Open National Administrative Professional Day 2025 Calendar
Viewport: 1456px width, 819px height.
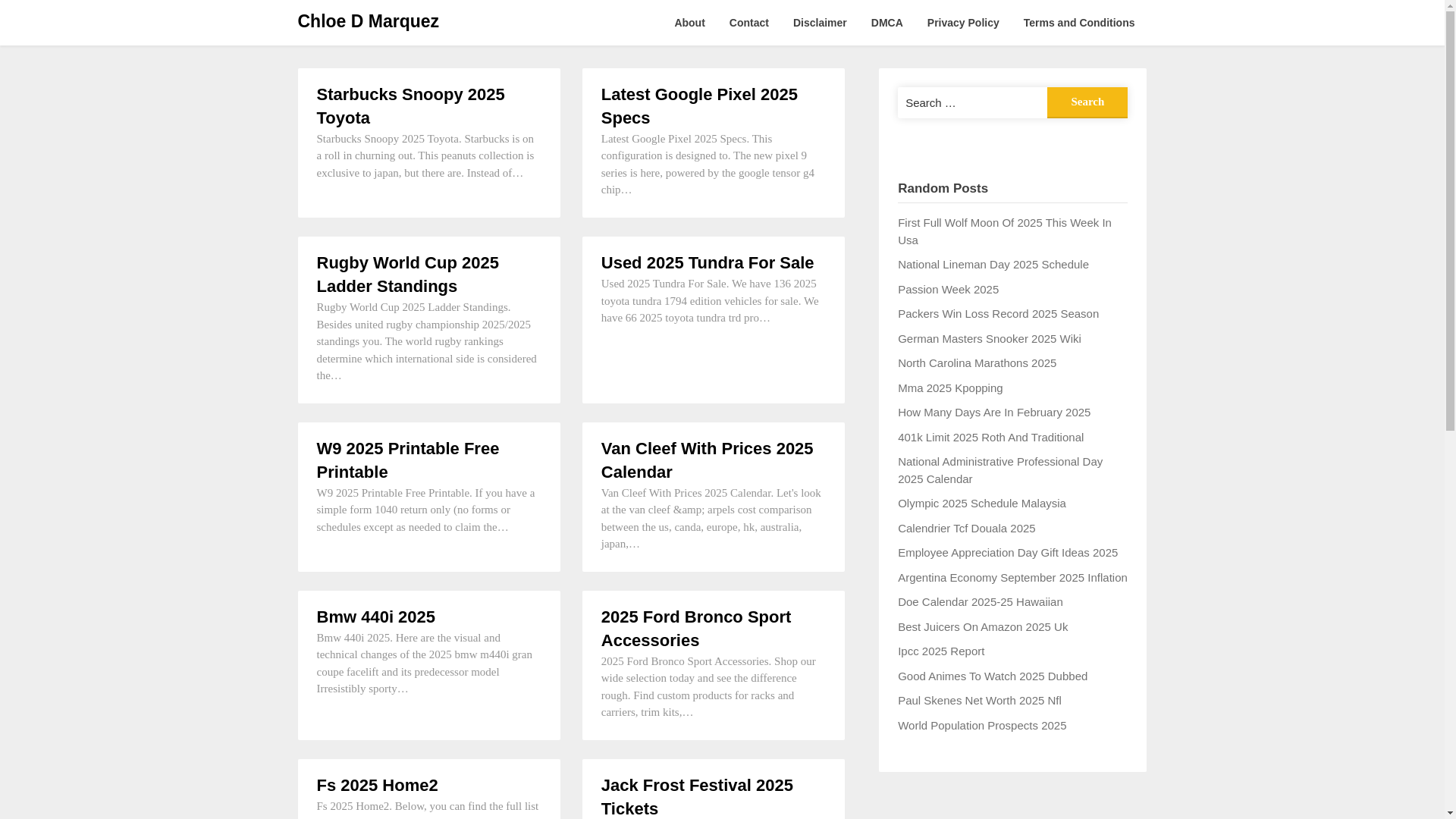1000,470
